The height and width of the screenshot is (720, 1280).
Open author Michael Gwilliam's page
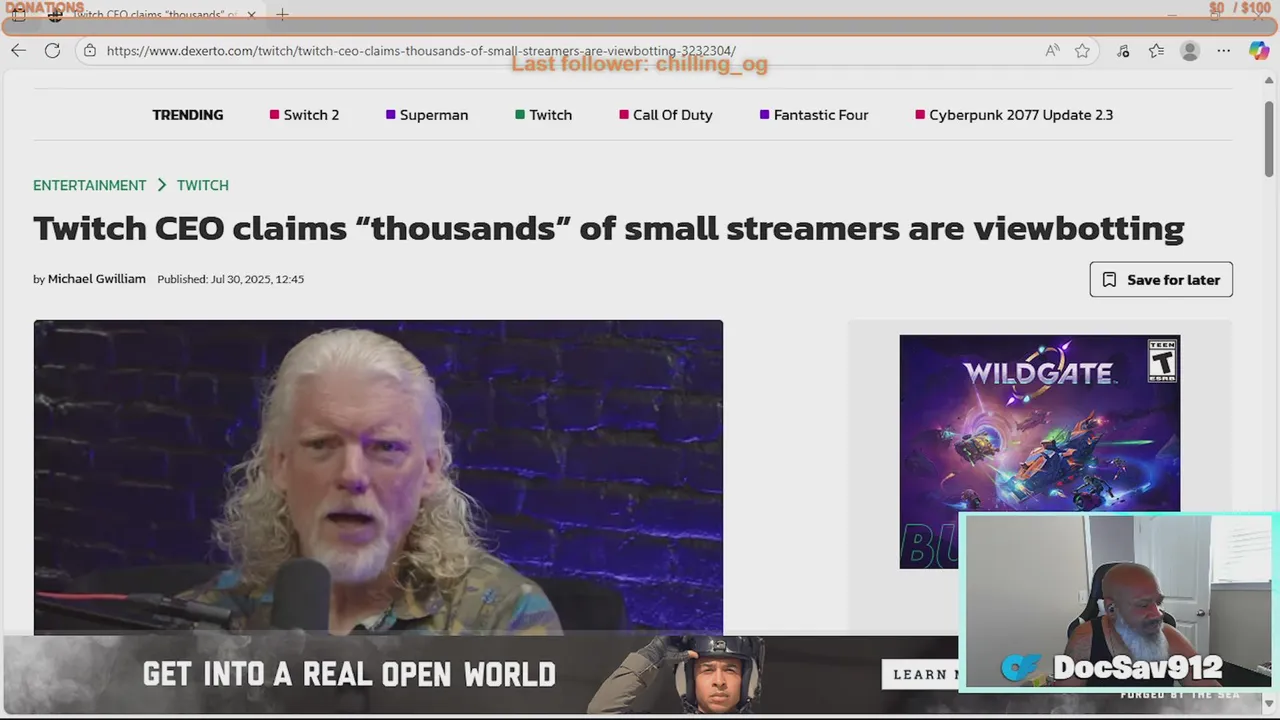coord(97,279)
